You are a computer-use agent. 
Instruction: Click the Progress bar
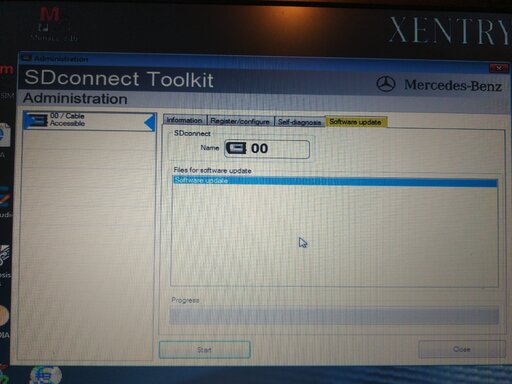[334, 316]
